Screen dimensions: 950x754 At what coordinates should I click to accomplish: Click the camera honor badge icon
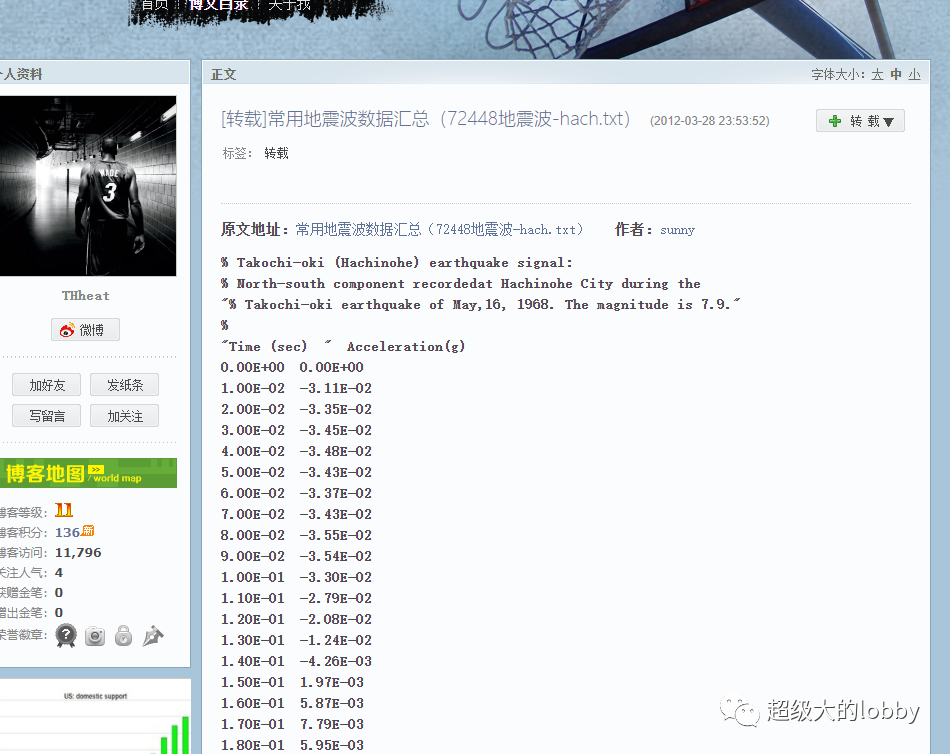coord(95,635)
